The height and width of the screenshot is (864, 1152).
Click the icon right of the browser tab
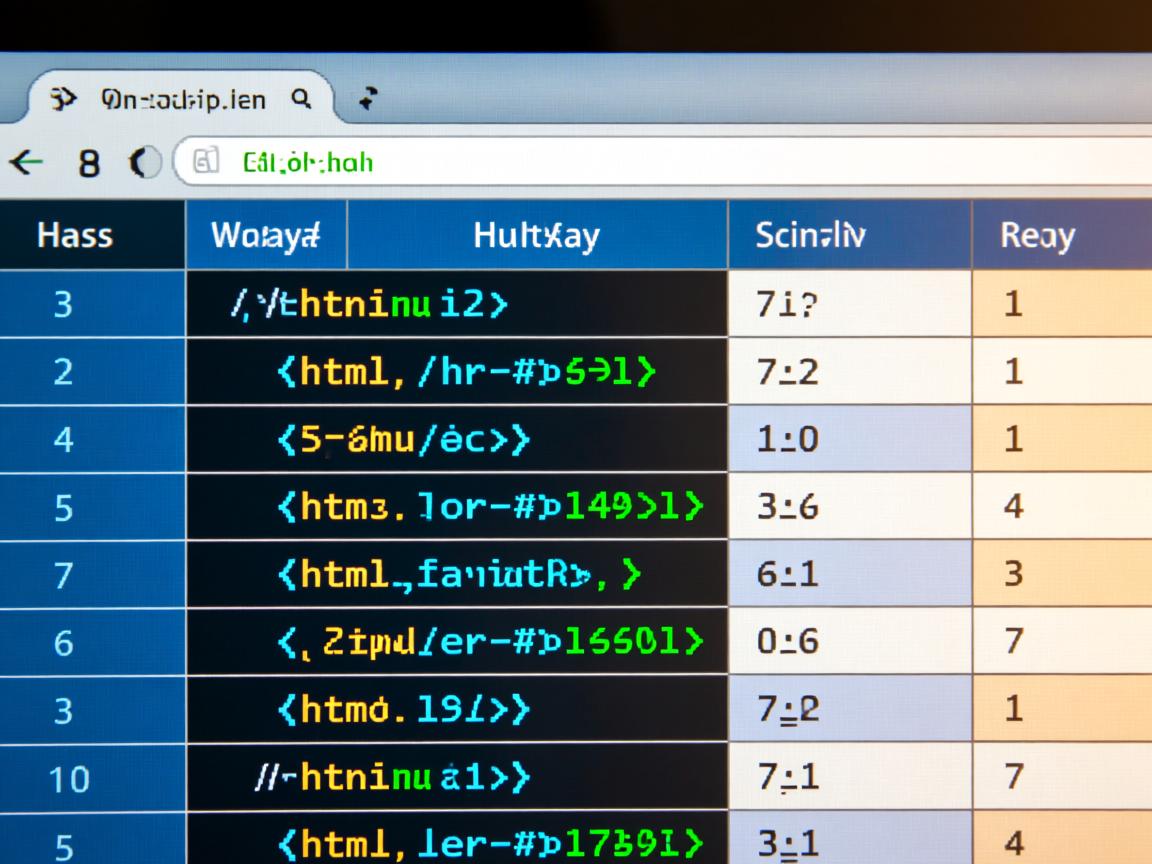point(369,98)
